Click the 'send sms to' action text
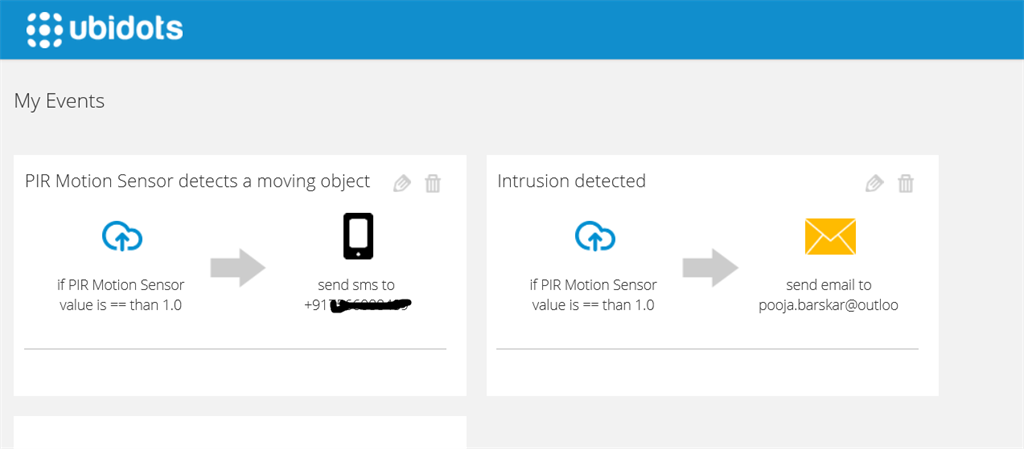The height and width of the screenshot is (449, 1024). click(x=357, y=285)
